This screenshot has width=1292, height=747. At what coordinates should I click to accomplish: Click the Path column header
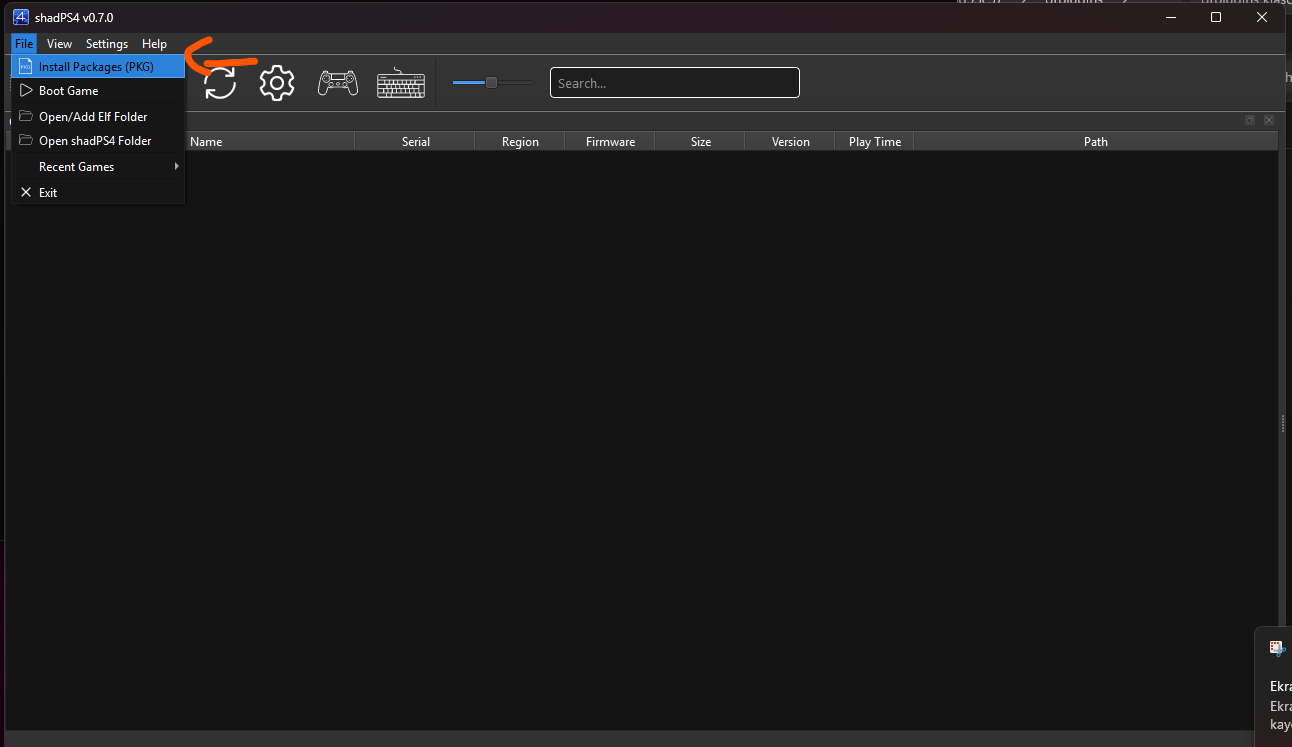pos(1096,142)
